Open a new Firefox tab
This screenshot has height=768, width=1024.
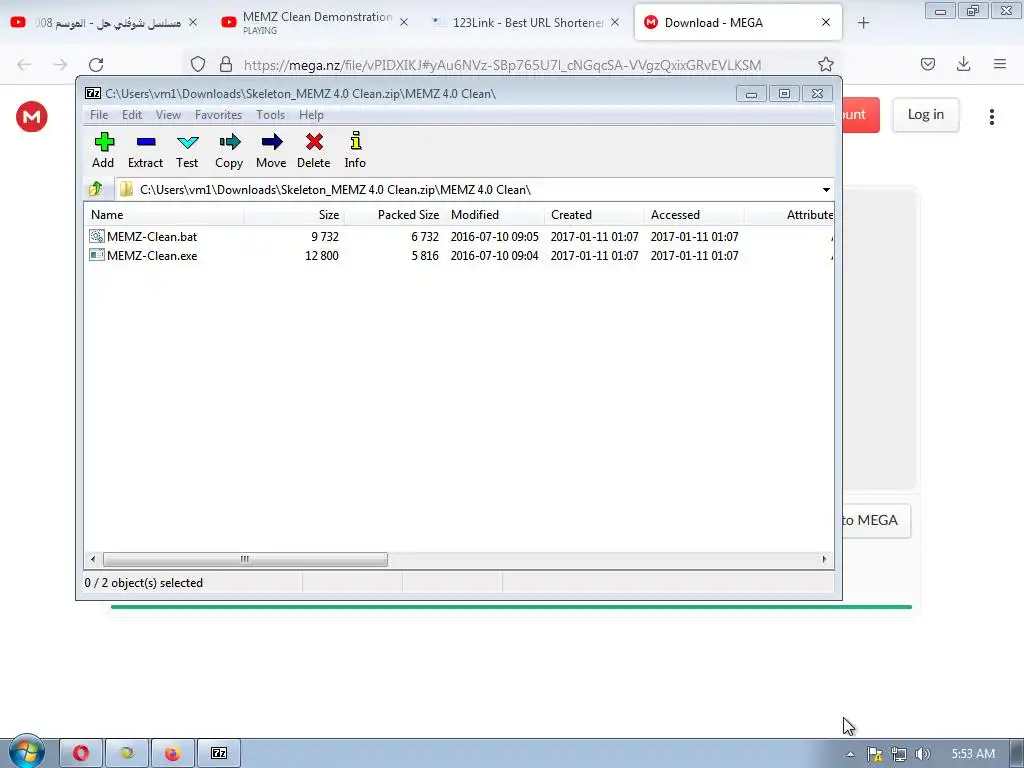click(863, 23)
